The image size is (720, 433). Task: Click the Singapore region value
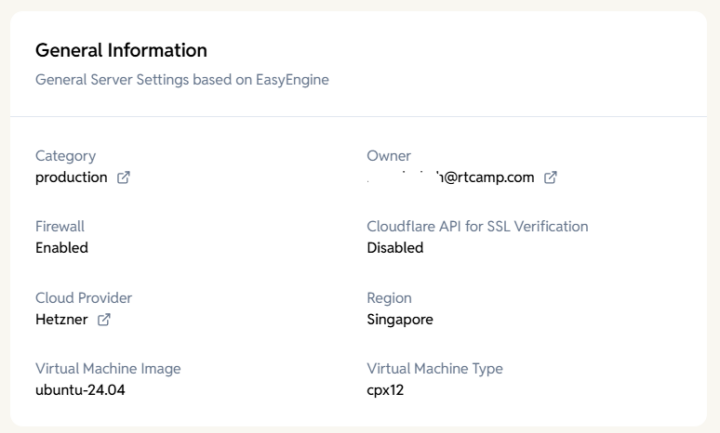[x=400, y=319]
